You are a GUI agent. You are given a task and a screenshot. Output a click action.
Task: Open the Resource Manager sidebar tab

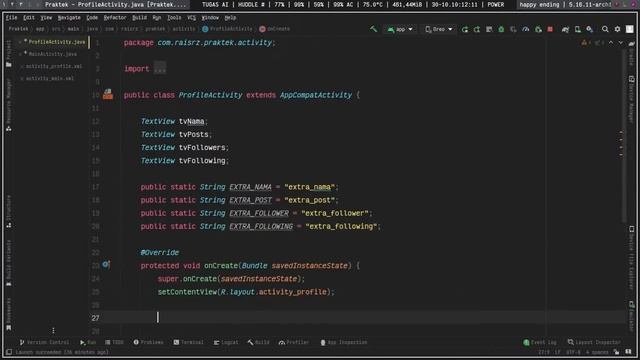[x=9, y=105]
